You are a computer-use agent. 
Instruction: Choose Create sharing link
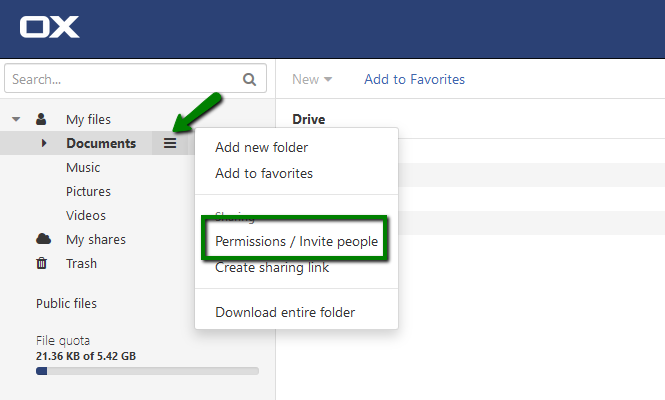tap(272, 267)
